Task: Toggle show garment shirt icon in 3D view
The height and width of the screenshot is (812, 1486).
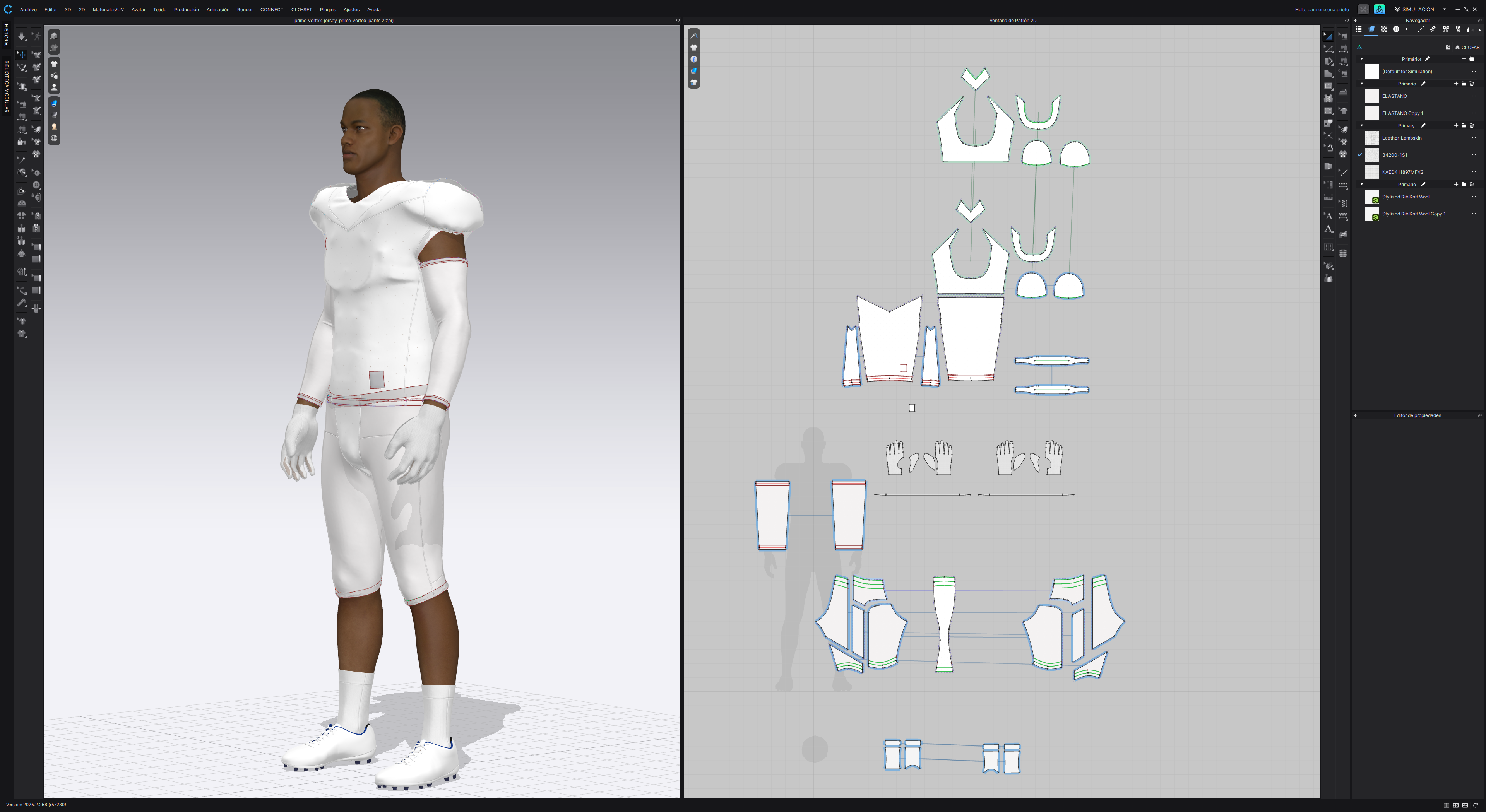Action: click(54, 64)
